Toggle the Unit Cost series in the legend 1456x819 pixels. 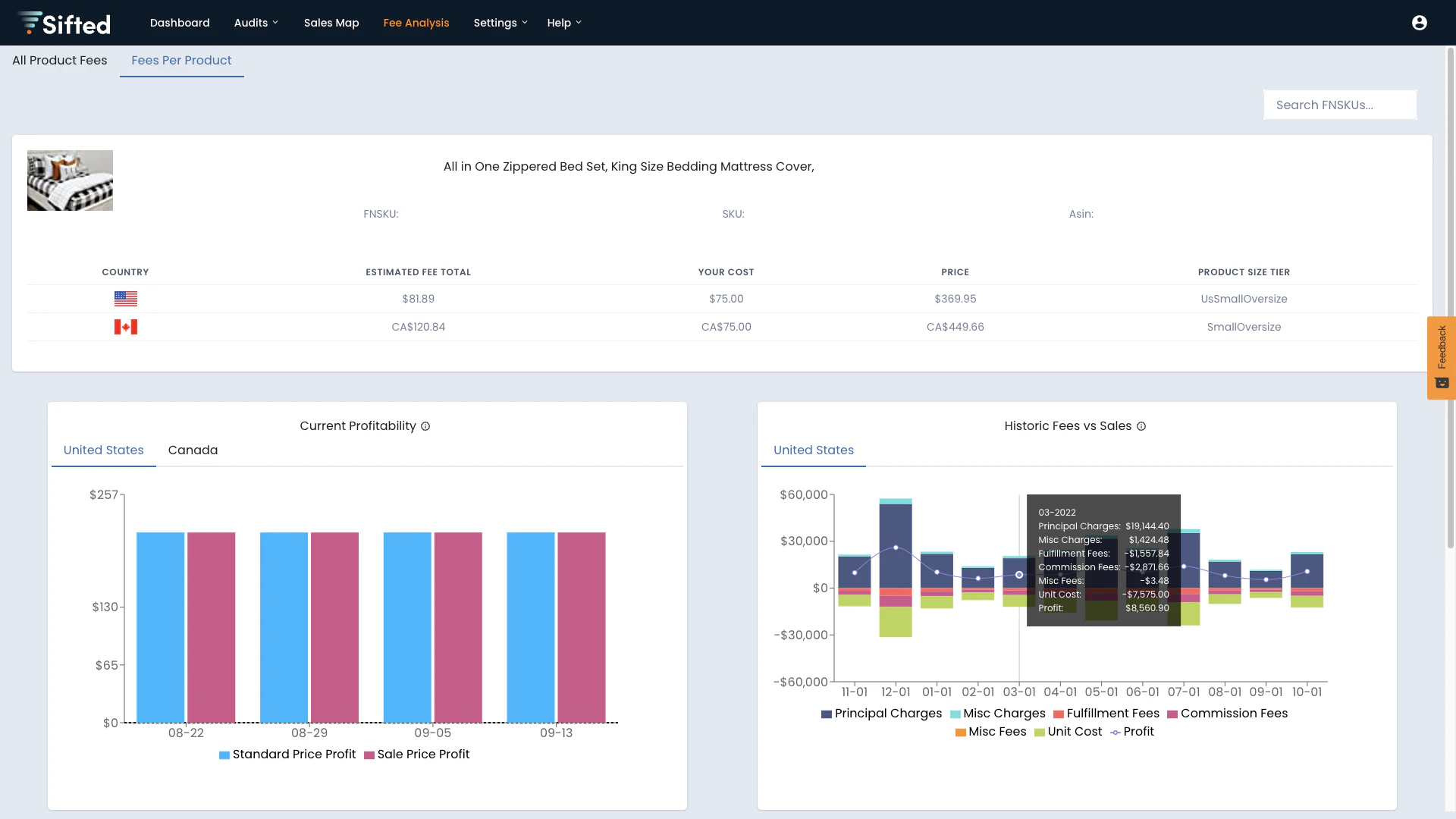1068,732
